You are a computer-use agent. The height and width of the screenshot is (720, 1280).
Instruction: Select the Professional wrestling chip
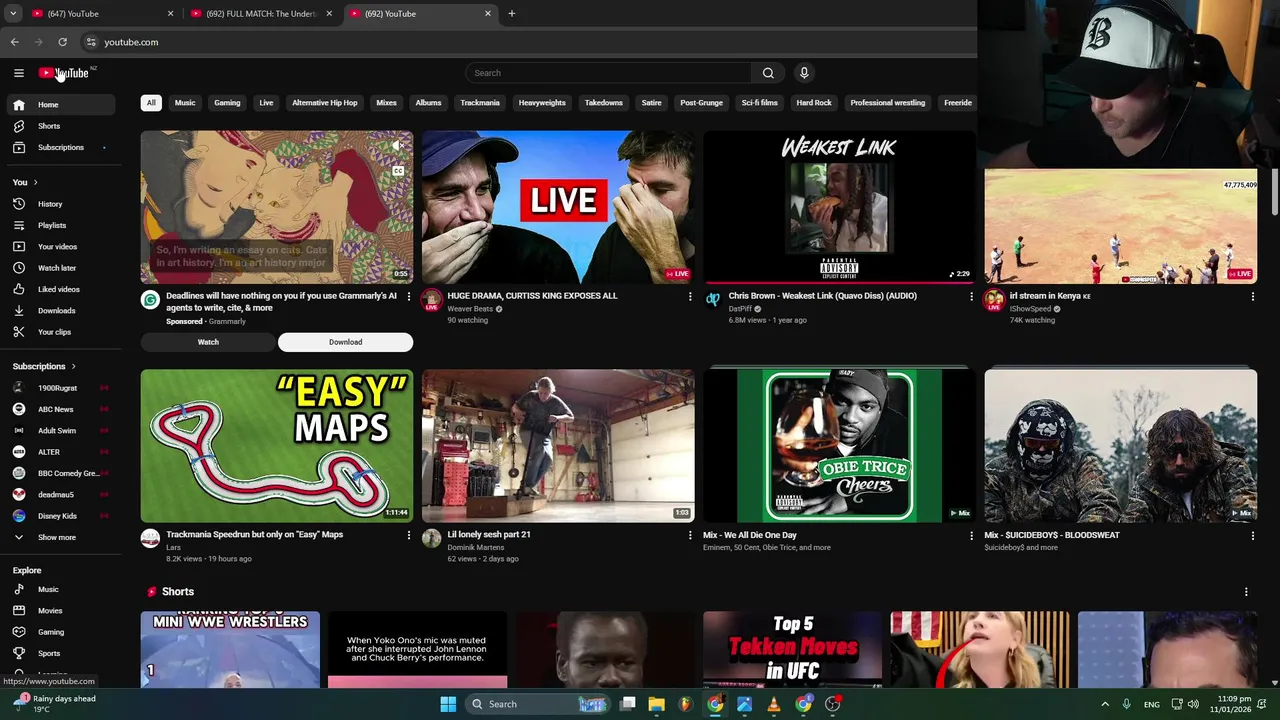(887, 103)
